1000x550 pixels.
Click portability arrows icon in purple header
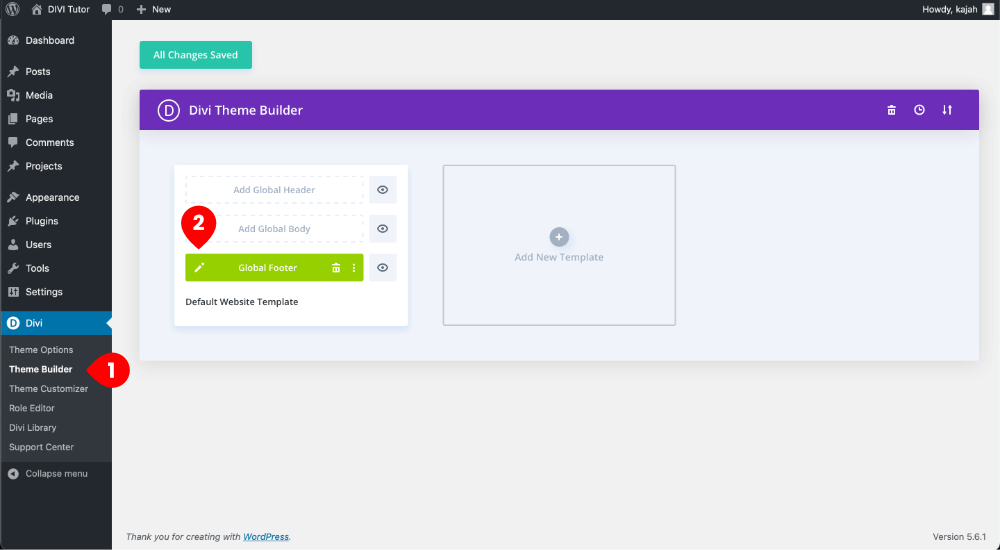947,110
